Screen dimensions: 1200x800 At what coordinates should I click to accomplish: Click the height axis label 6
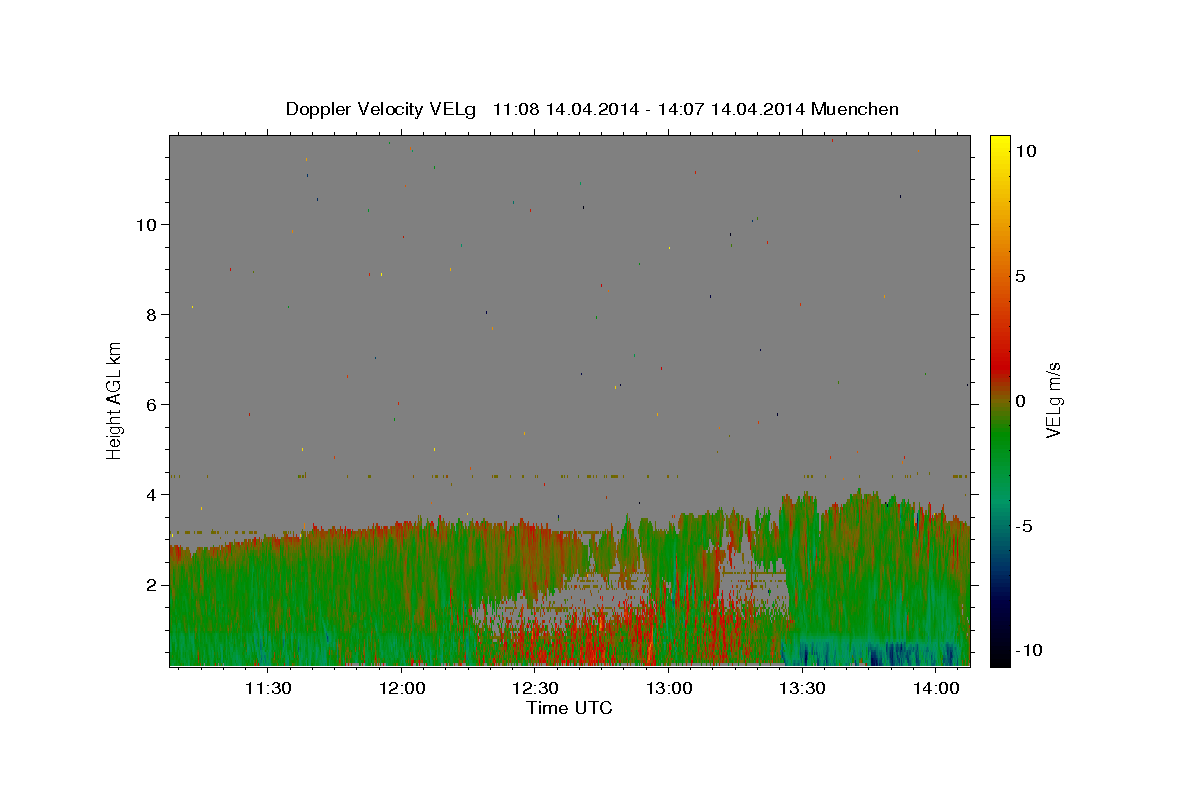pyautogui.click(x=152, y=405)
